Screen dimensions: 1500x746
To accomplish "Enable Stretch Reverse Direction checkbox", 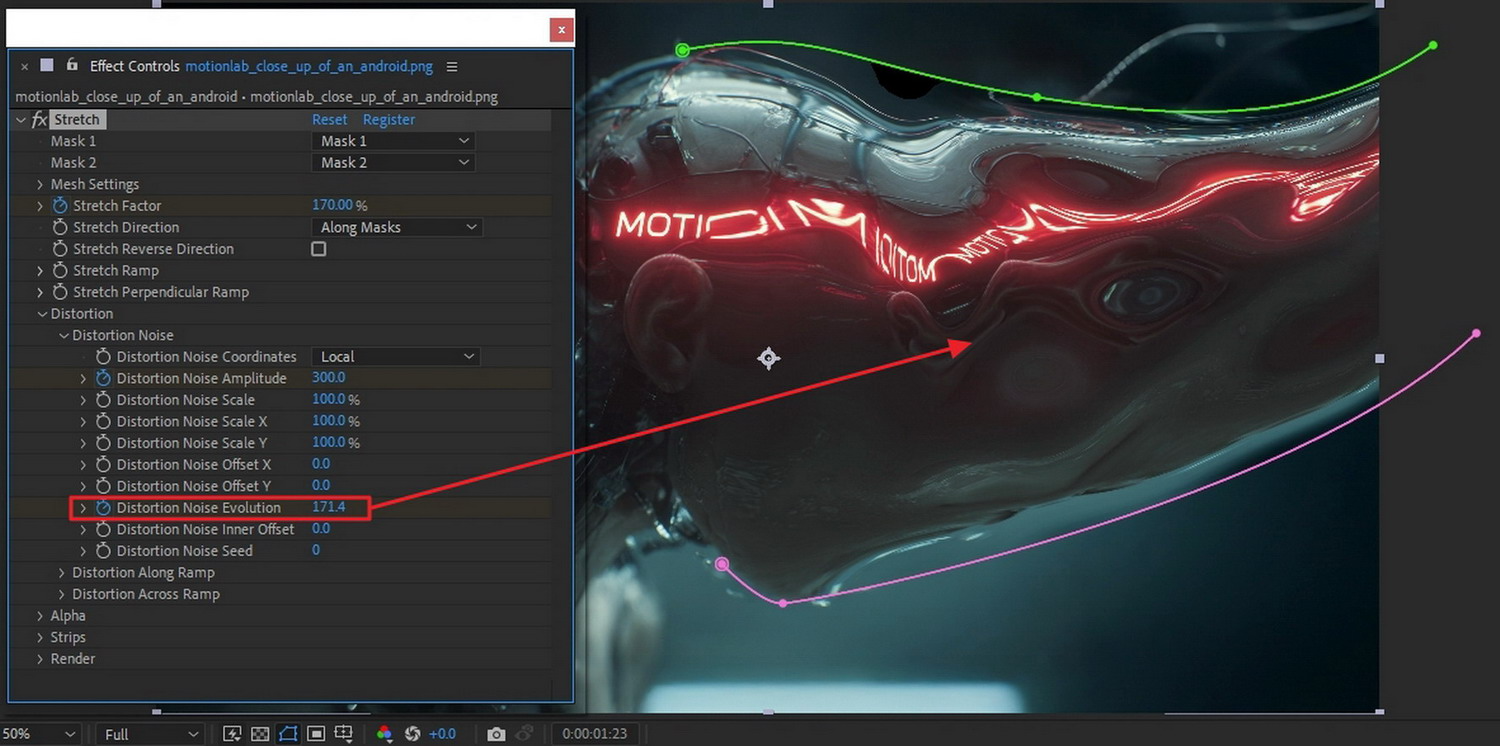I will pos(319,249).
